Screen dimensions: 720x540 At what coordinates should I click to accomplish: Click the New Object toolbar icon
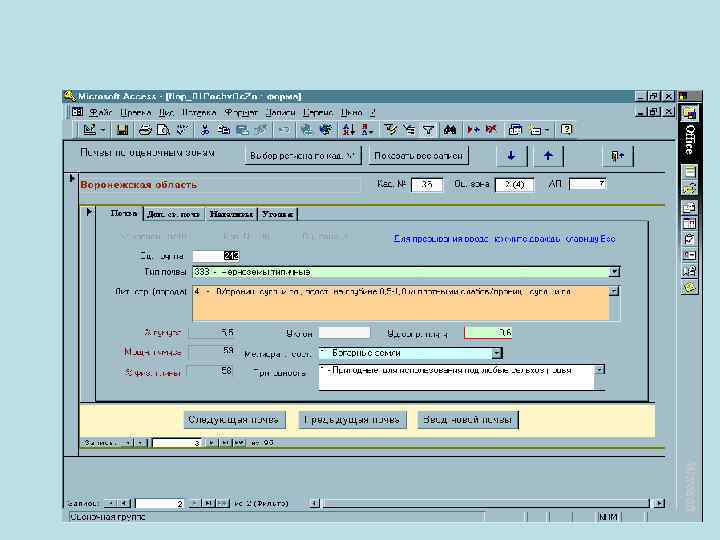coord(535,130)
